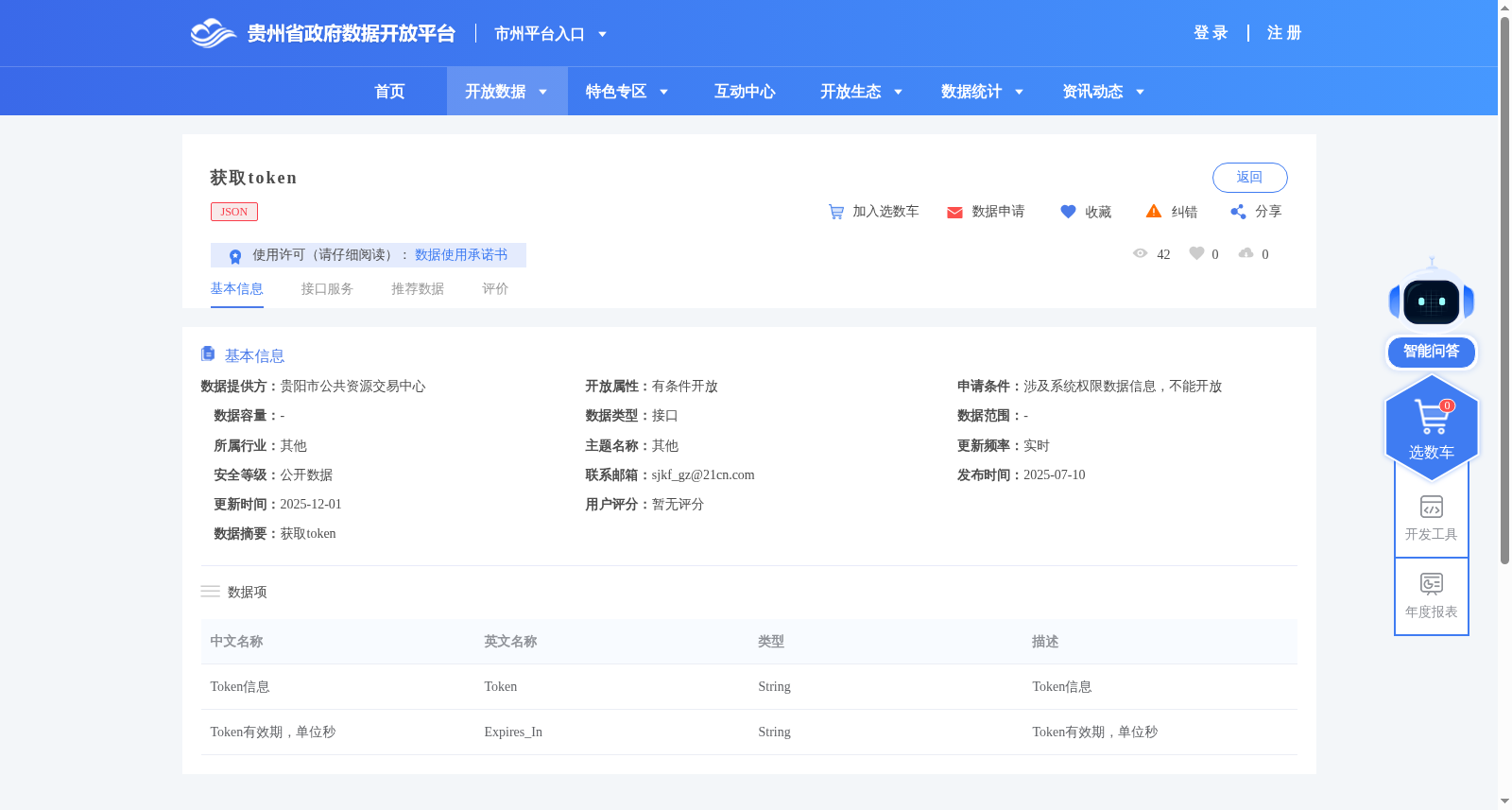The image size is (1512, 810).
Task: Click the 中文名称 column header
Action: point(236,642)
